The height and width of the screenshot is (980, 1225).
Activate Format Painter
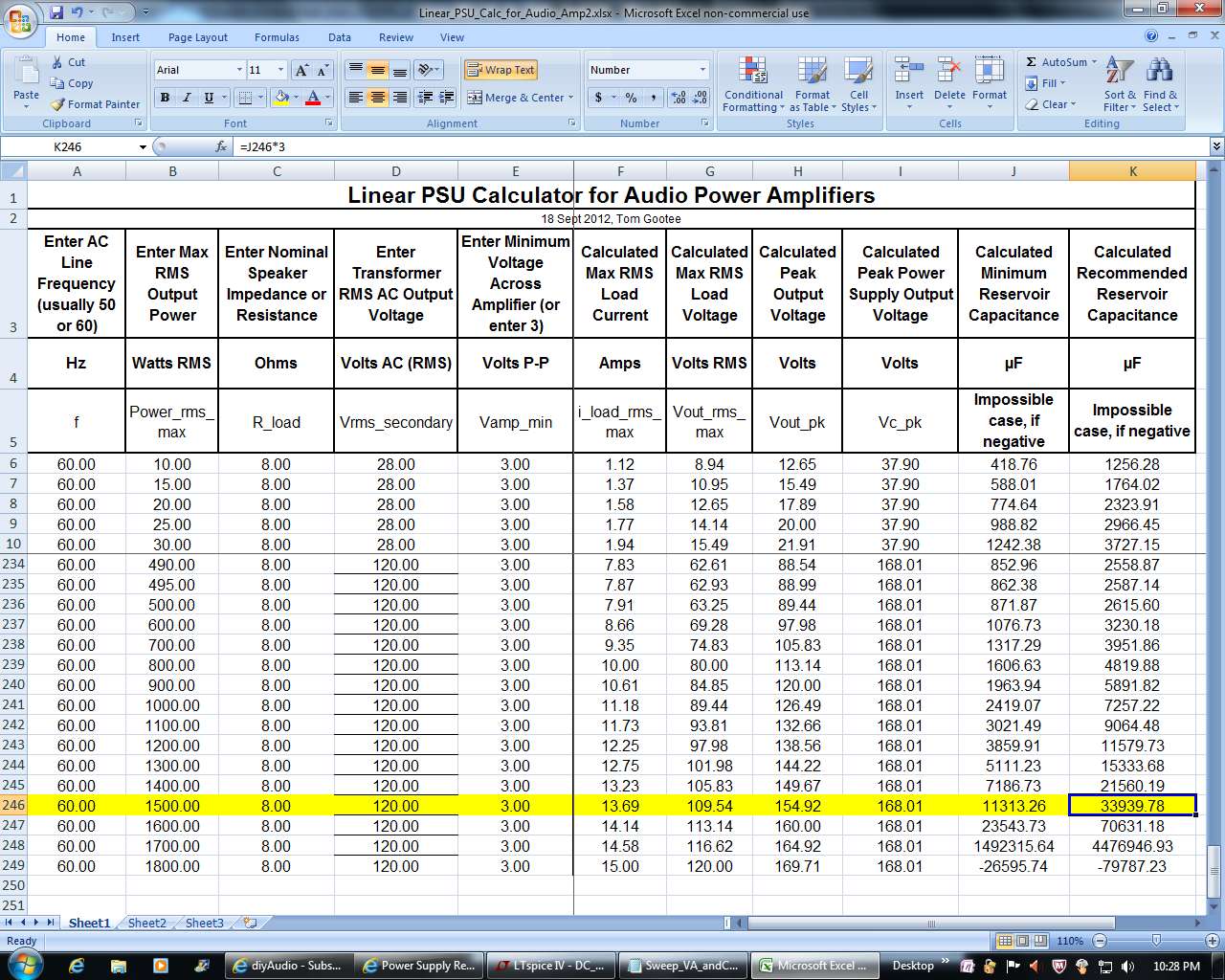(95, 104)
